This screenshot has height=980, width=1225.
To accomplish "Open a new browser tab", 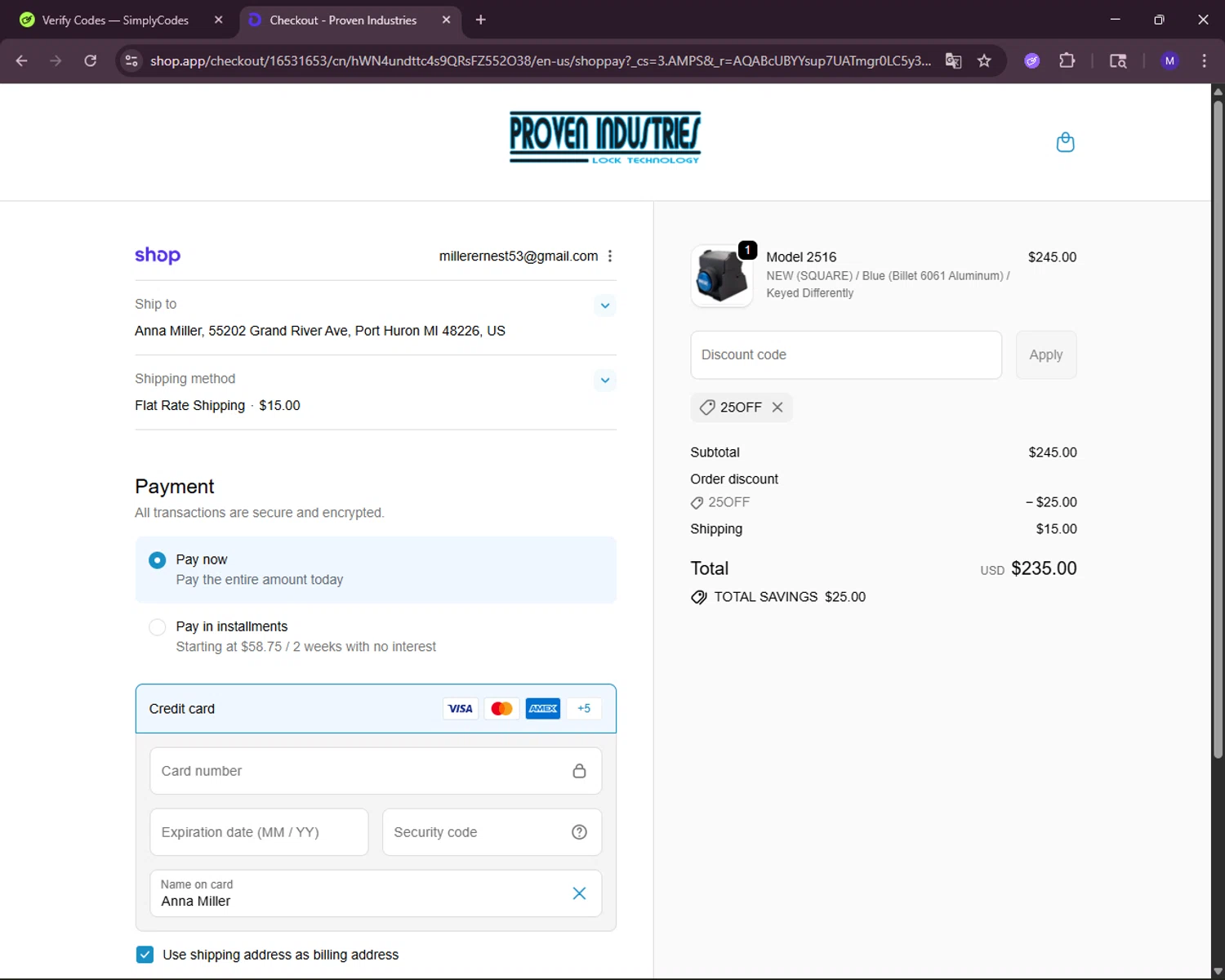I will tap(480, 20).
